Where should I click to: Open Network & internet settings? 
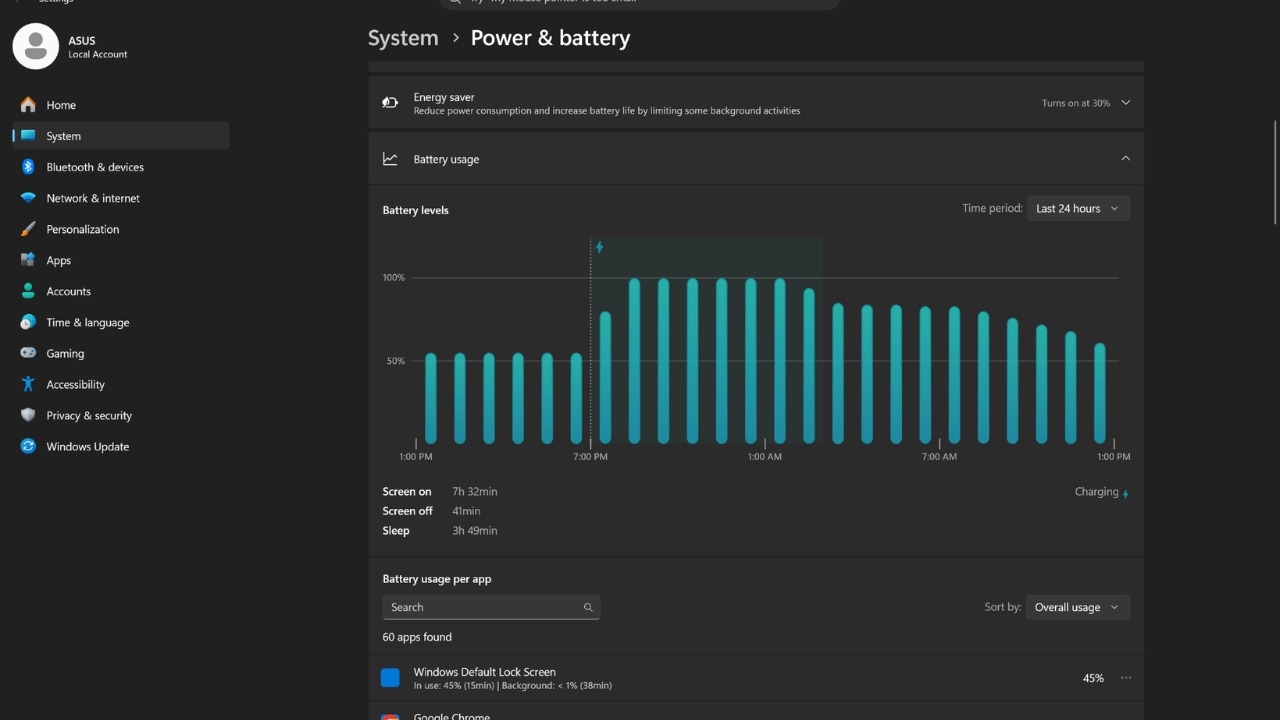point(121,198)
